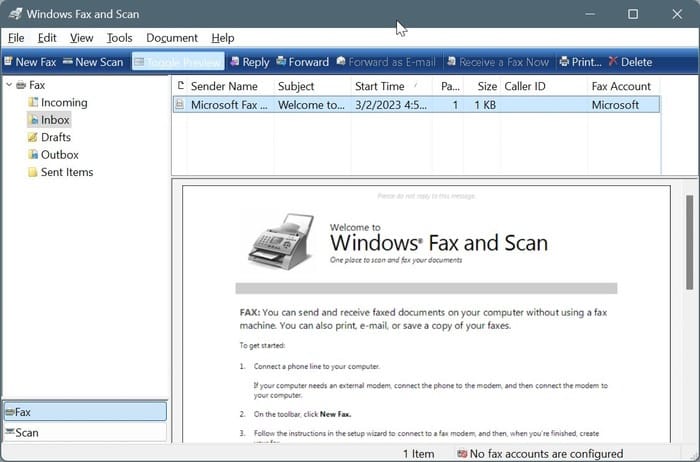Select the Microsoft Fax welcome message row
Screen dimensions: 700x462
[x=416, y=104]
